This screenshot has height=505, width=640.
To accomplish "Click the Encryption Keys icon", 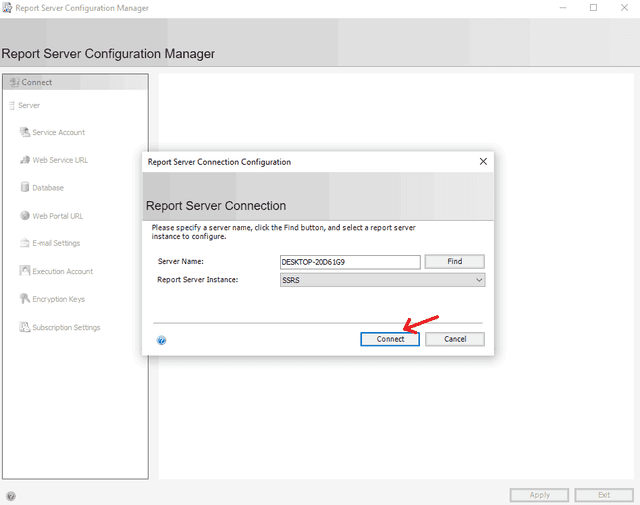I will 25,299.
